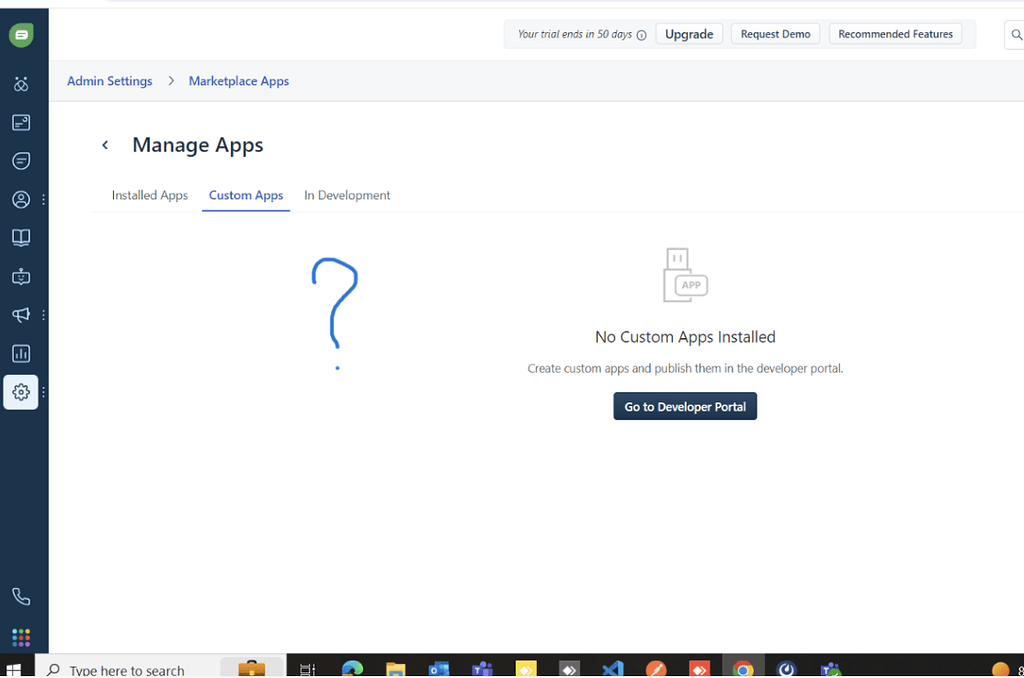
Task: Click the search magnifier at top right
Action: point(1014,34)
